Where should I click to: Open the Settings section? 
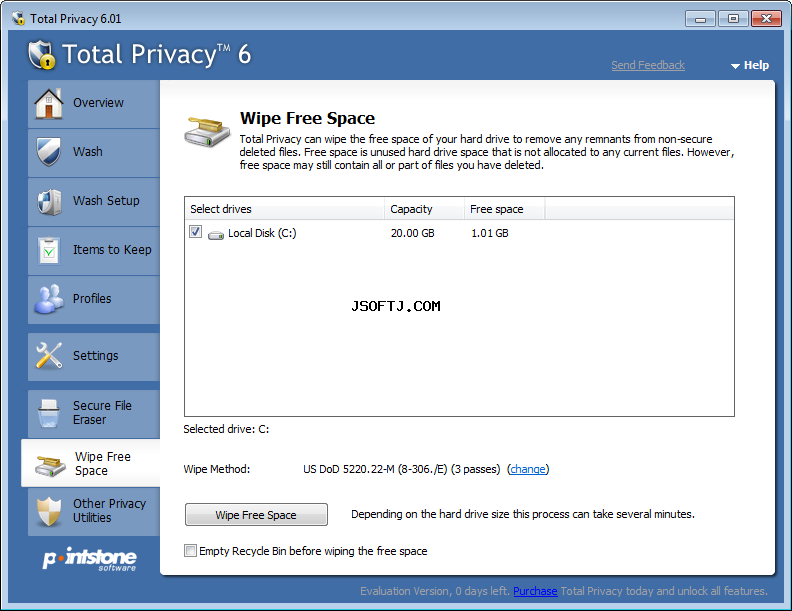tap(95, 356)
